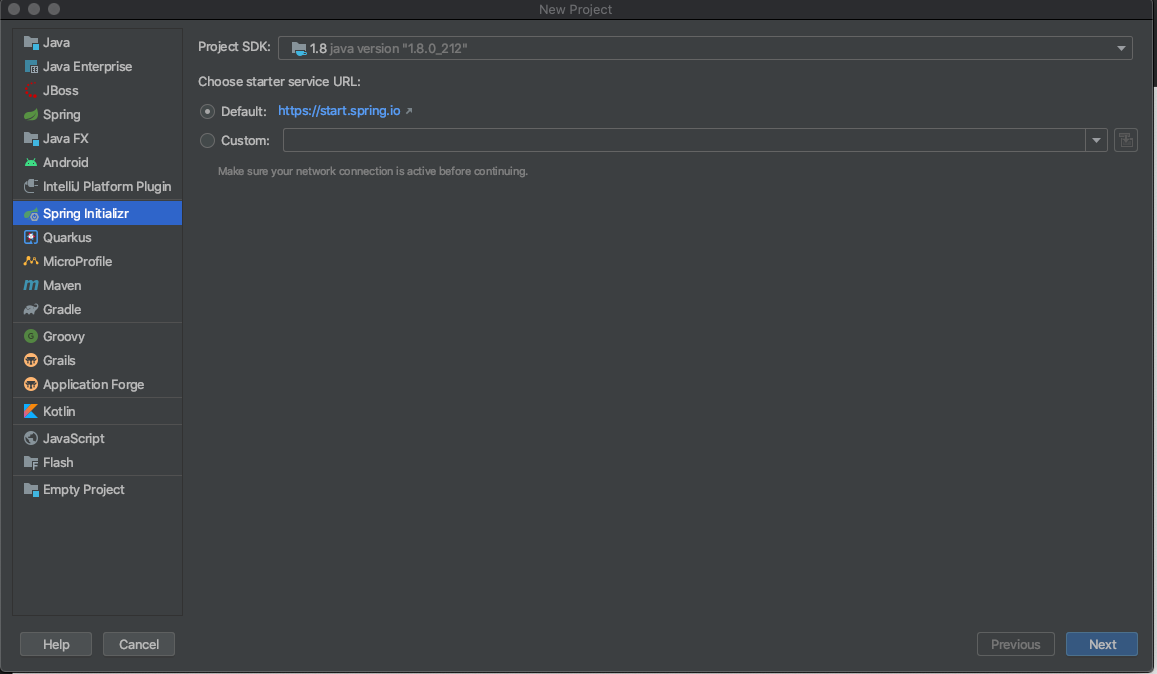The image size is (1157, 674).
Task: Click the Empty Project folder icon
Action: point(31,489)
